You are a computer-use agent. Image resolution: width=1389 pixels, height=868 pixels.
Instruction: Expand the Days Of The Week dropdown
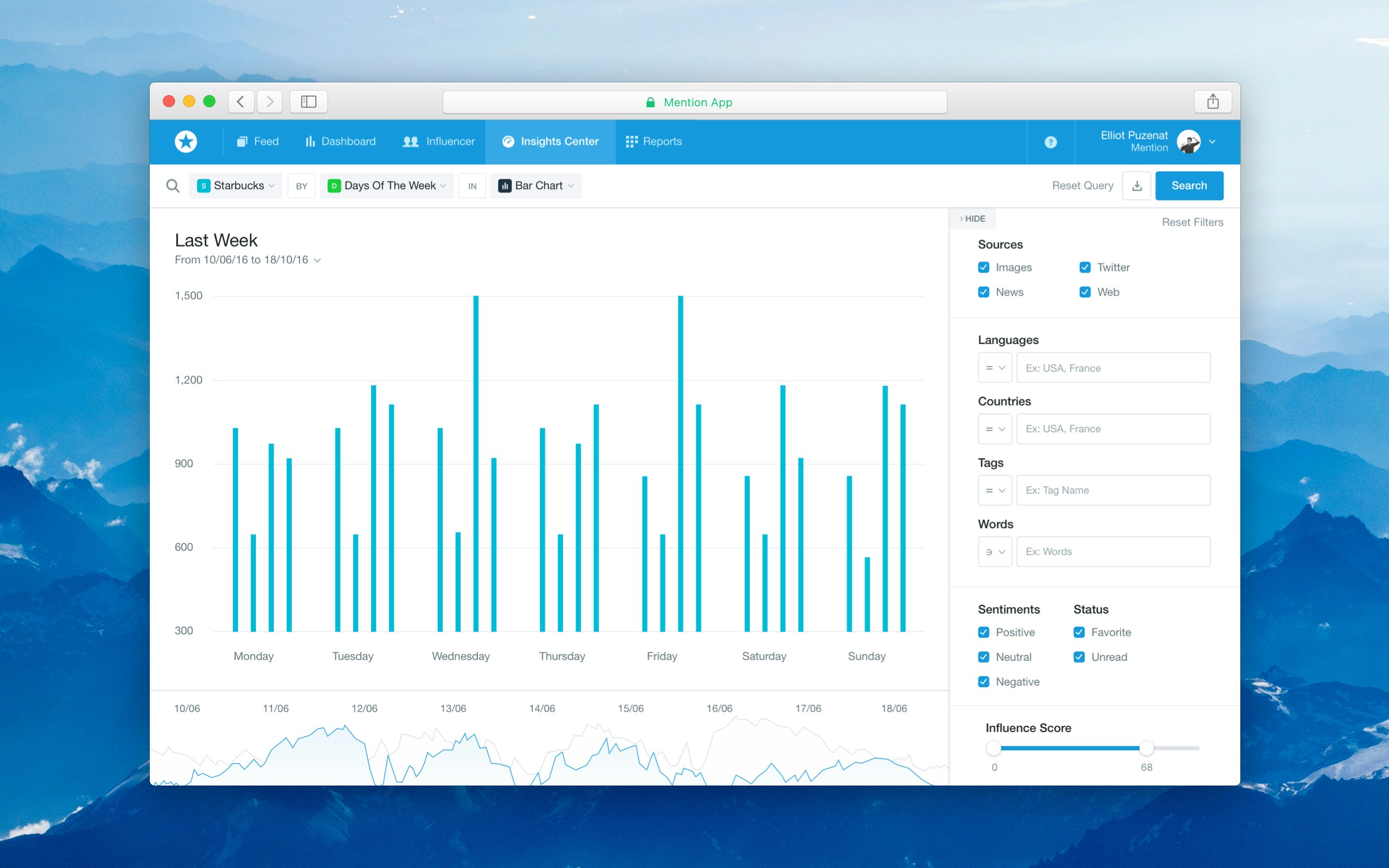(x=386, y=186)
